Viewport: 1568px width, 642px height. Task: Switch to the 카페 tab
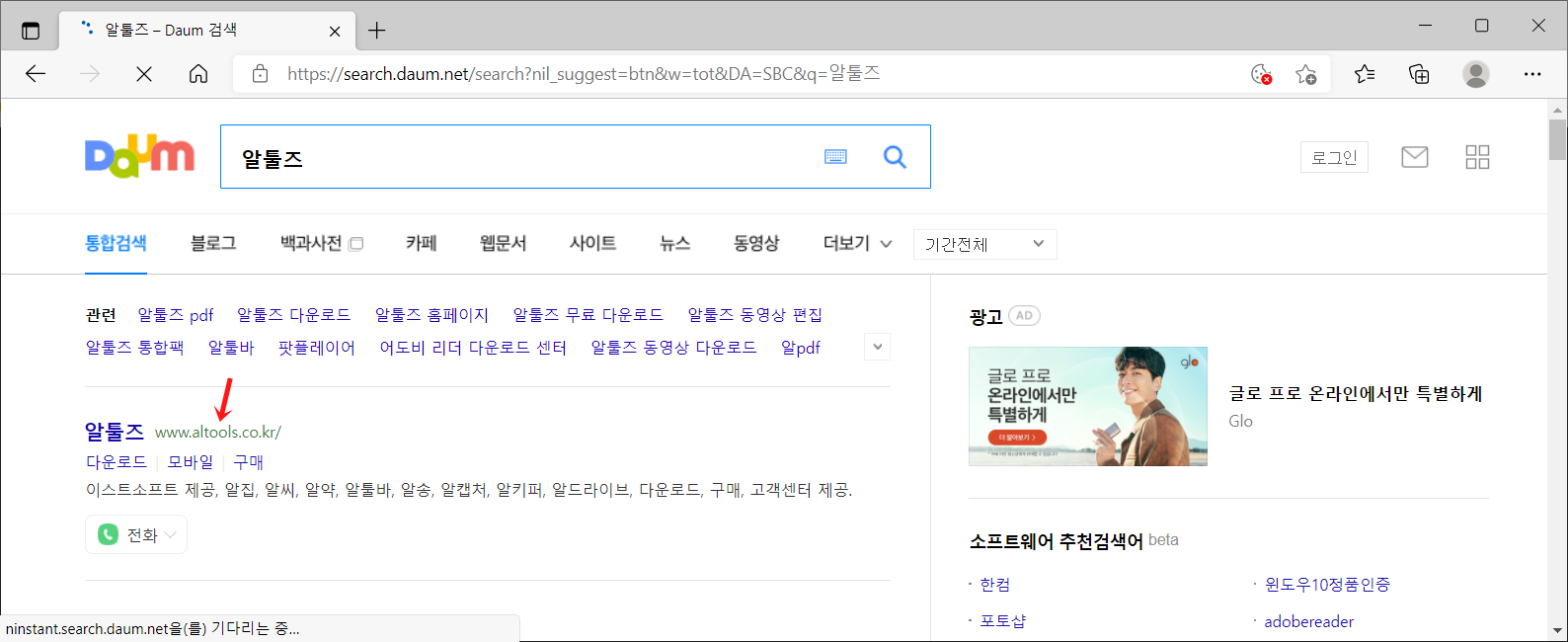pos(422,243)
